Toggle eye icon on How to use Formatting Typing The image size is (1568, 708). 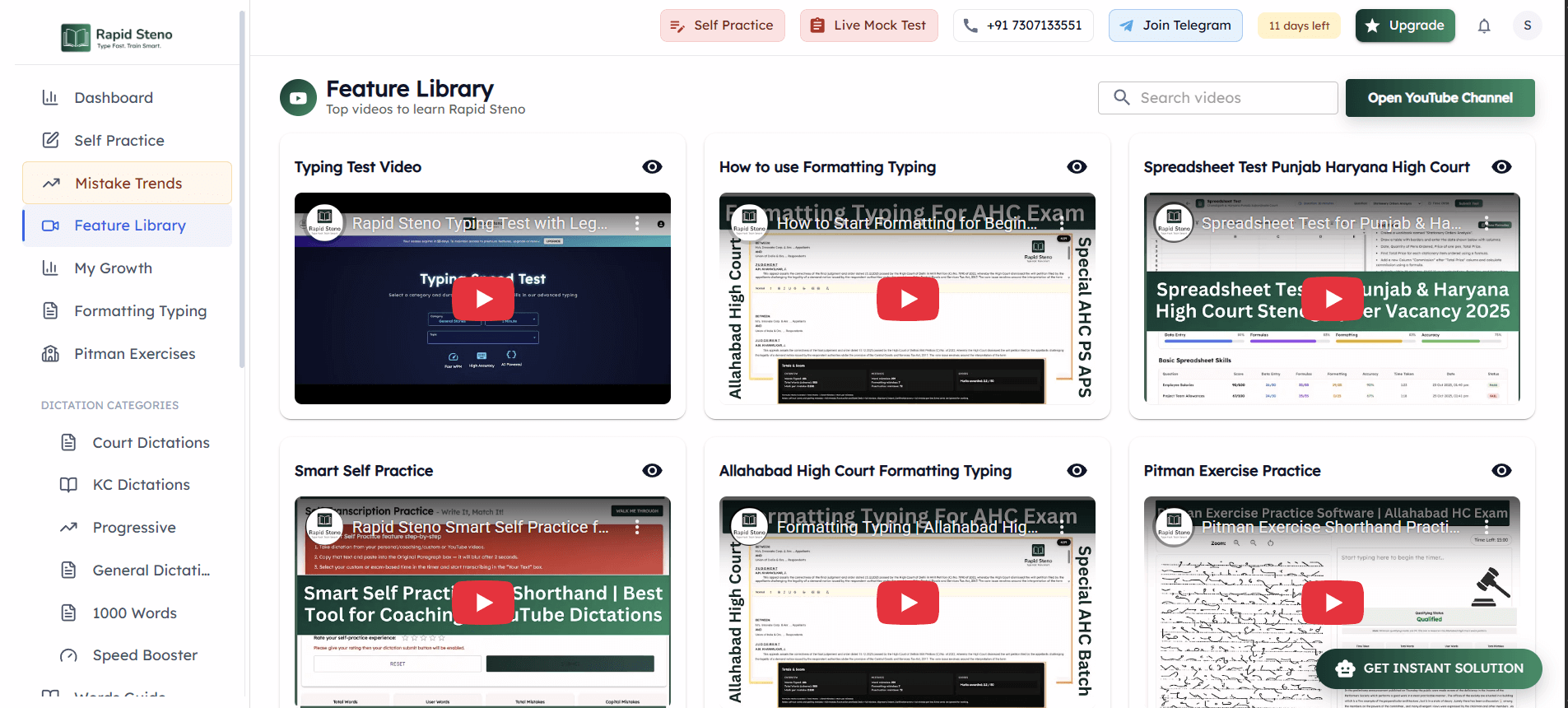[1077, 167]
